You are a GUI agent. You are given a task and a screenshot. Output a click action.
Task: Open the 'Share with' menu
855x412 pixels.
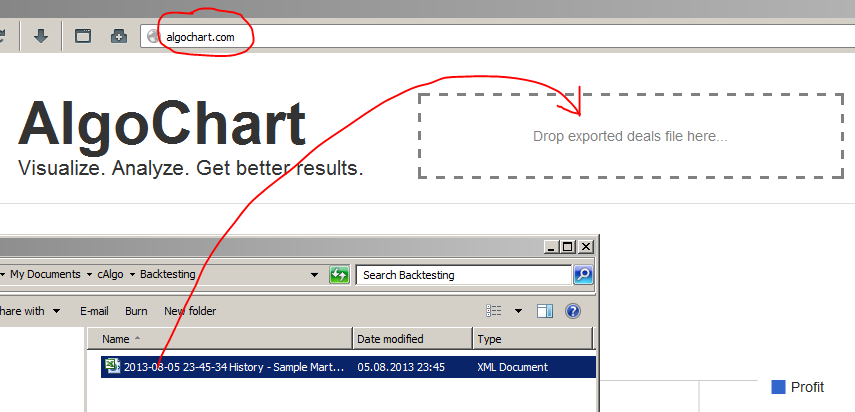(28, 311)
